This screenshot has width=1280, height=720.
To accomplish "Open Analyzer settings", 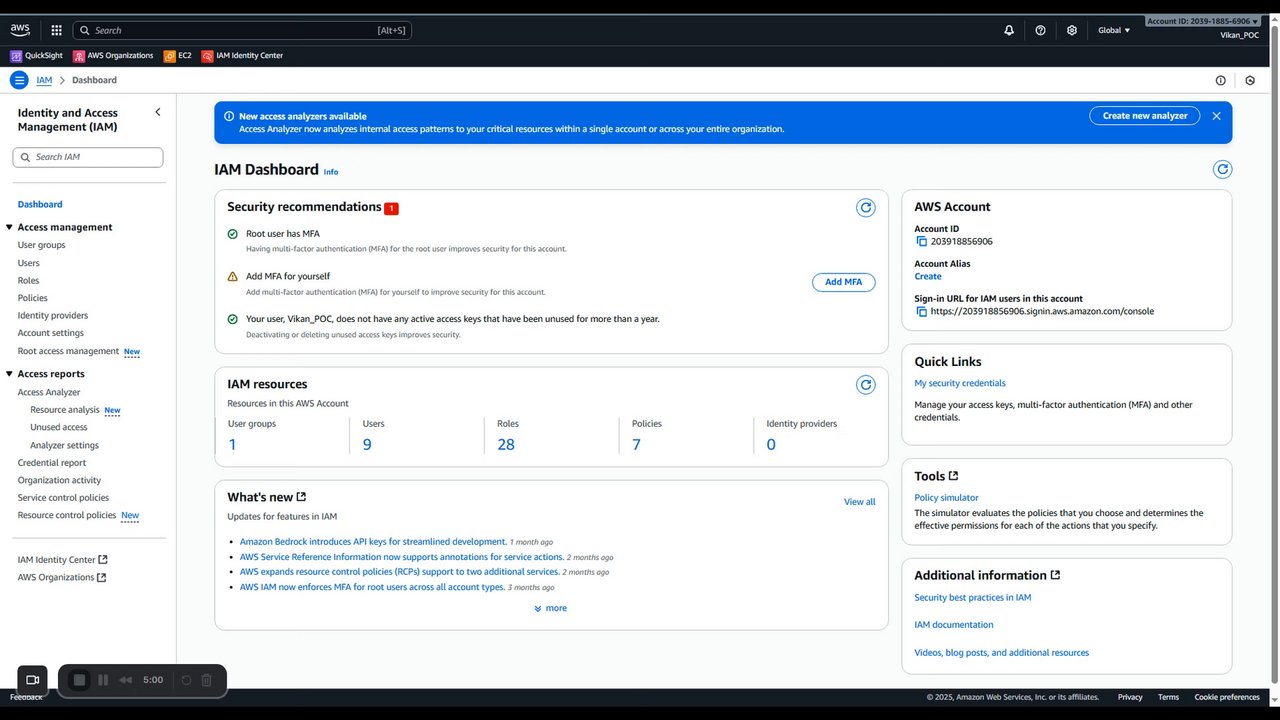I will (x=65, y=445).
